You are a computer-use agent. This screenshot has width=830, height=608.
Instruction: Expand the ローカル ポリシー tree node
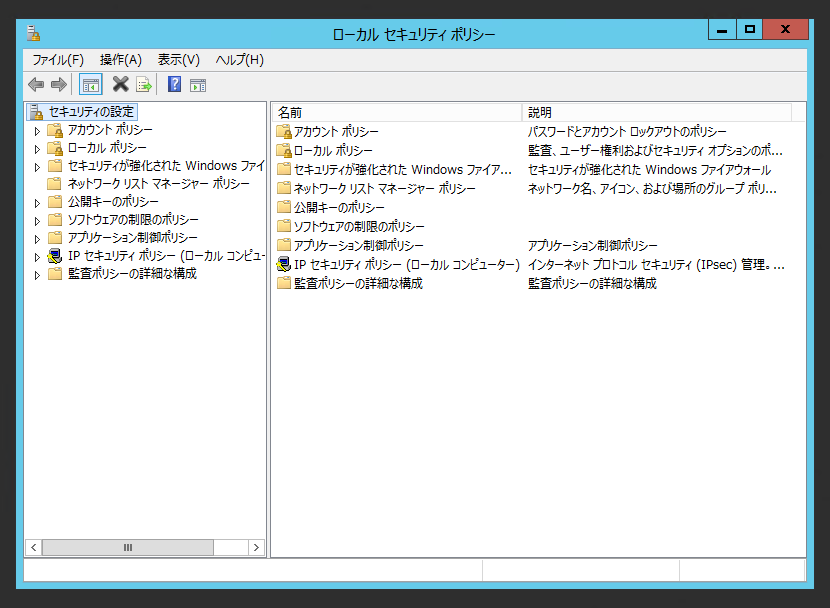pos(37,149)
